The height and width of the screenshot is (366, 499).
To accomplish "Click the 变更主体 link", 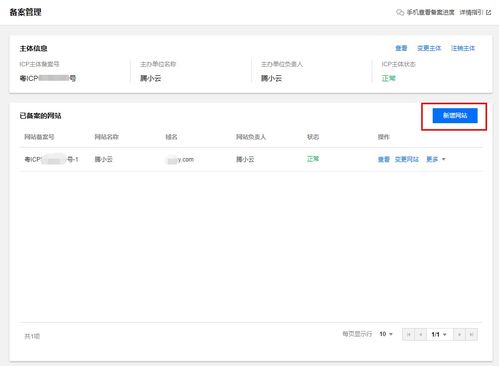I will pyautogui.click(x=429, y=48).
